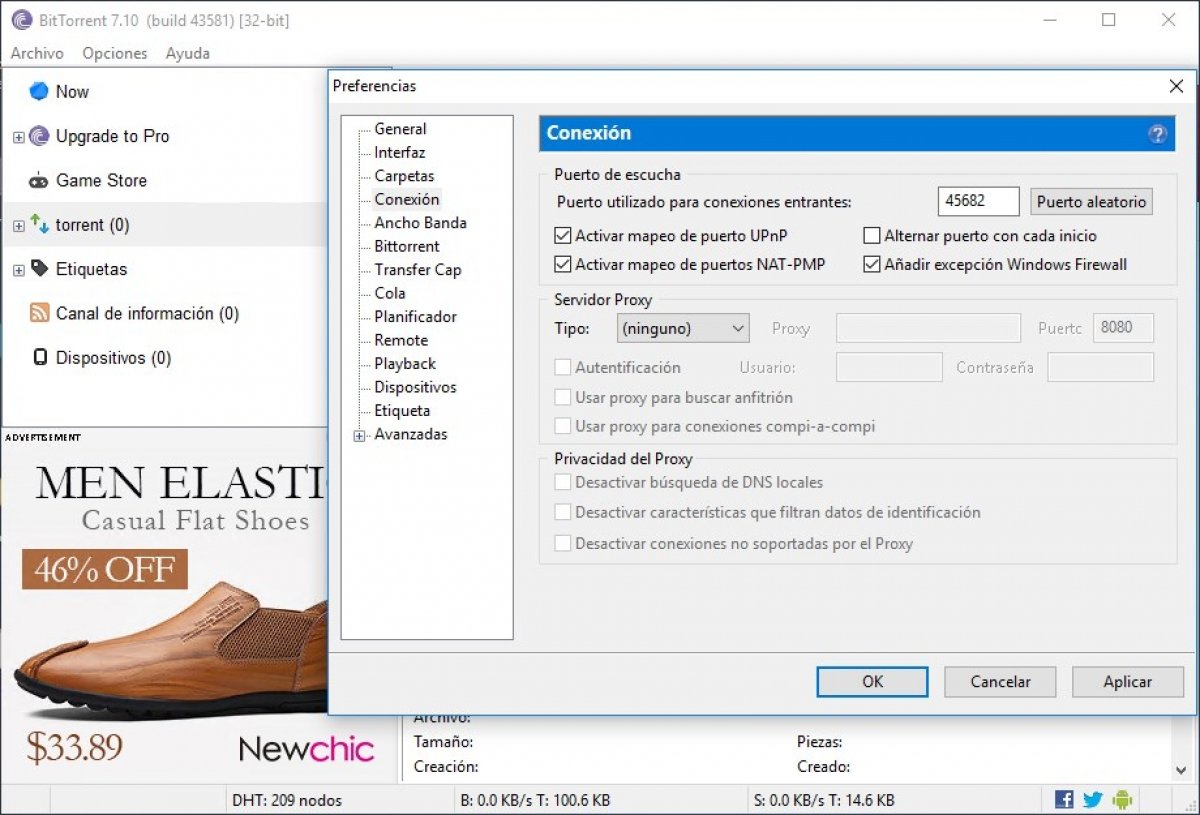Close the Preferencias dialog

click(1176, 86)
